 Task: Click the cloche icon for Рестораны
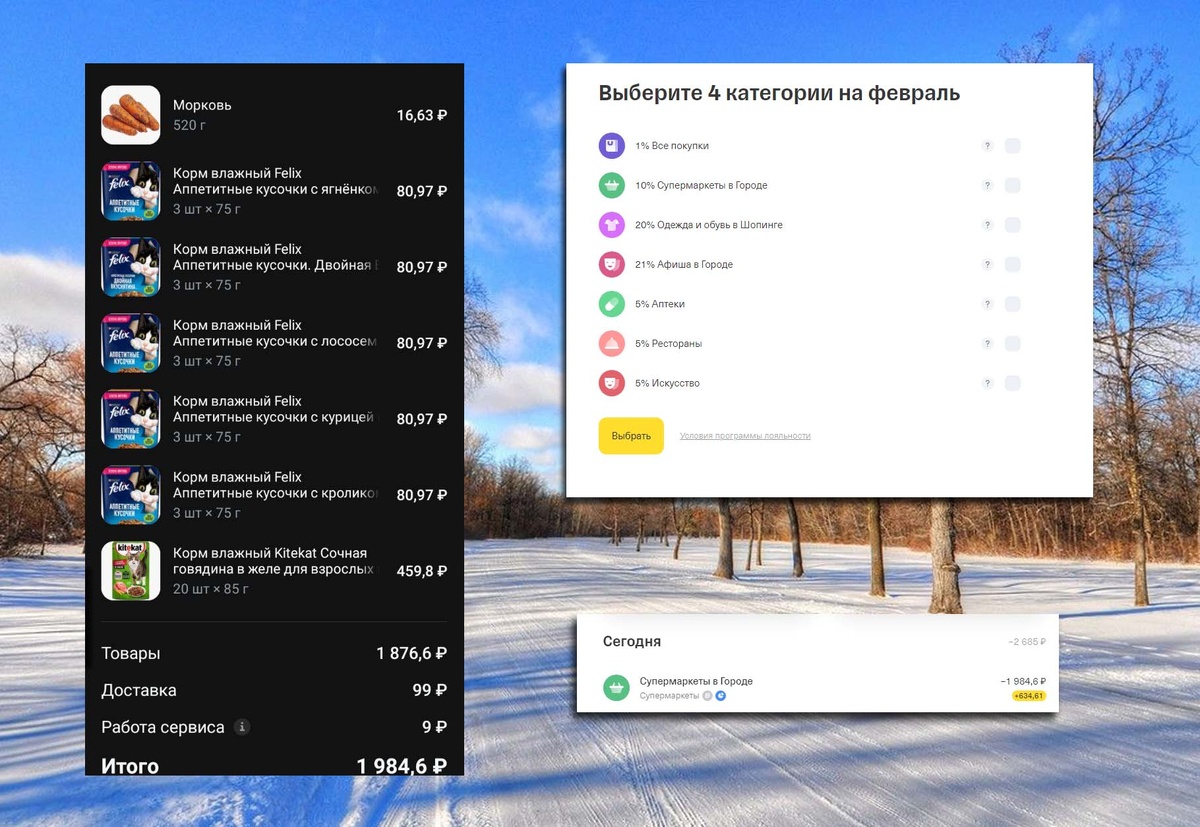(611, 343)
